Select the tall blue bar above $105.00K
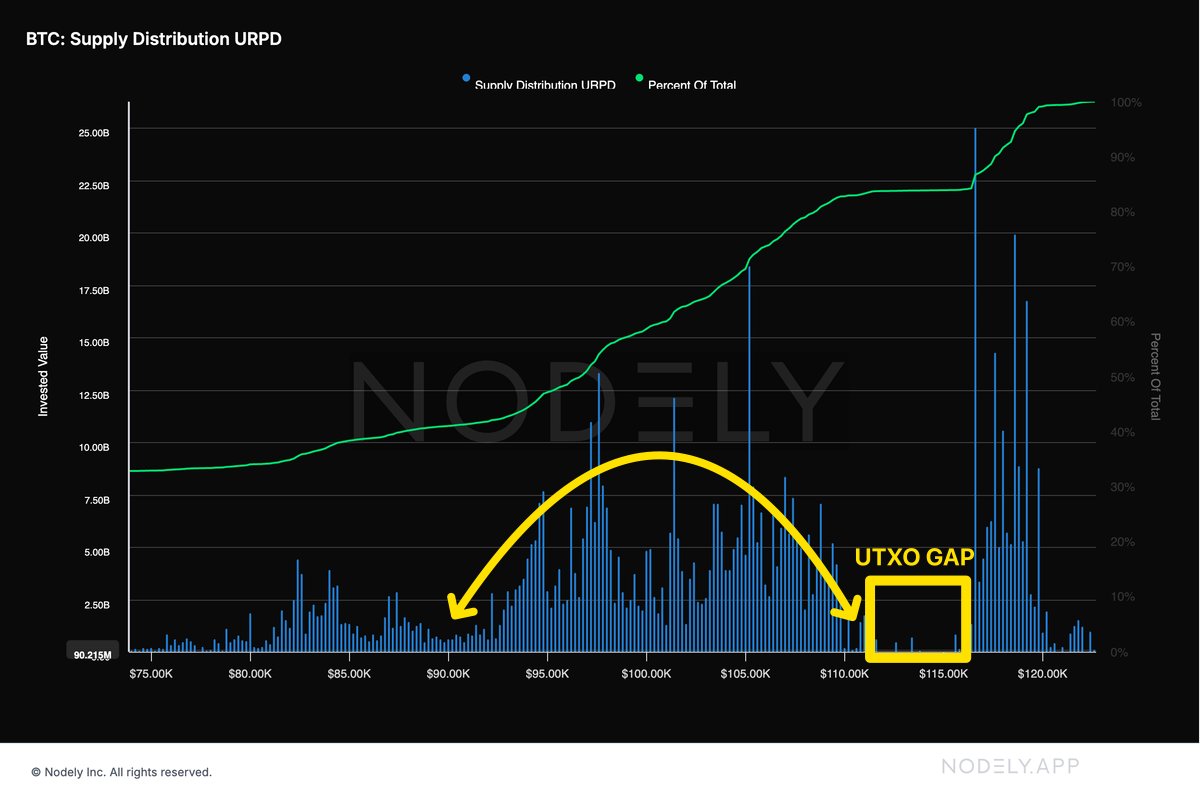This screenshot has width=1200, height=789. pos(749,400)
